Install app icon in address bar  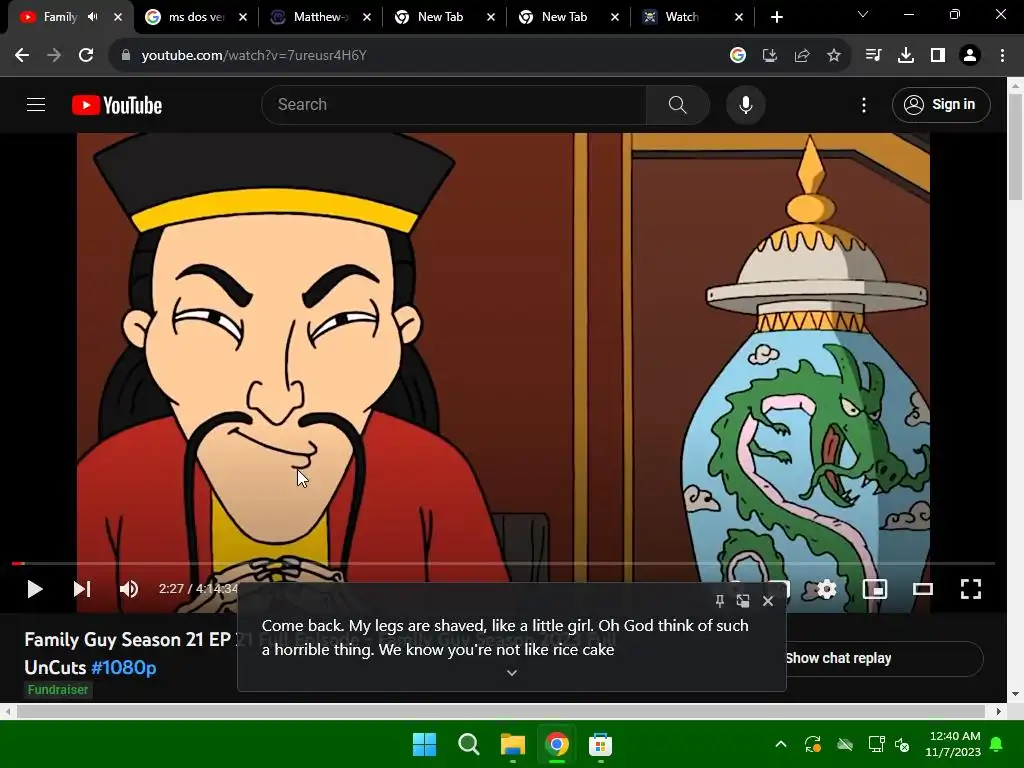[x=770, y=56]
